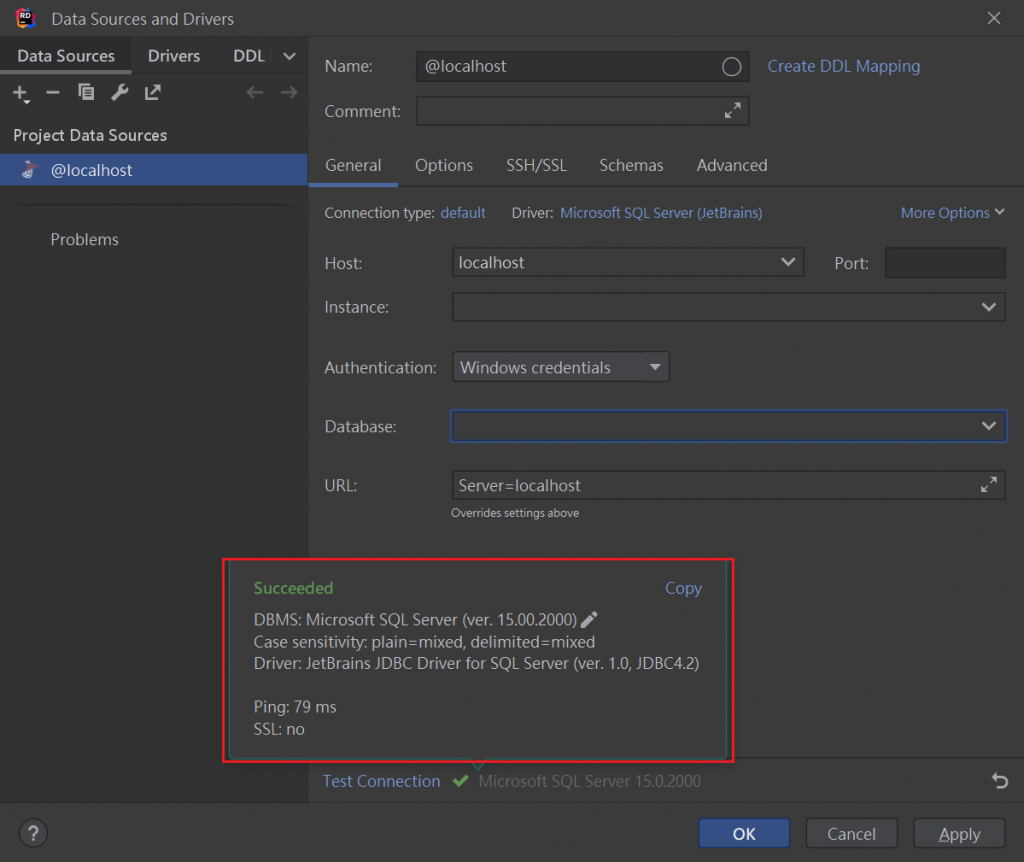Click the green connection success checkmark
The image size is (1024, 862).
click(x=460, y=780)
